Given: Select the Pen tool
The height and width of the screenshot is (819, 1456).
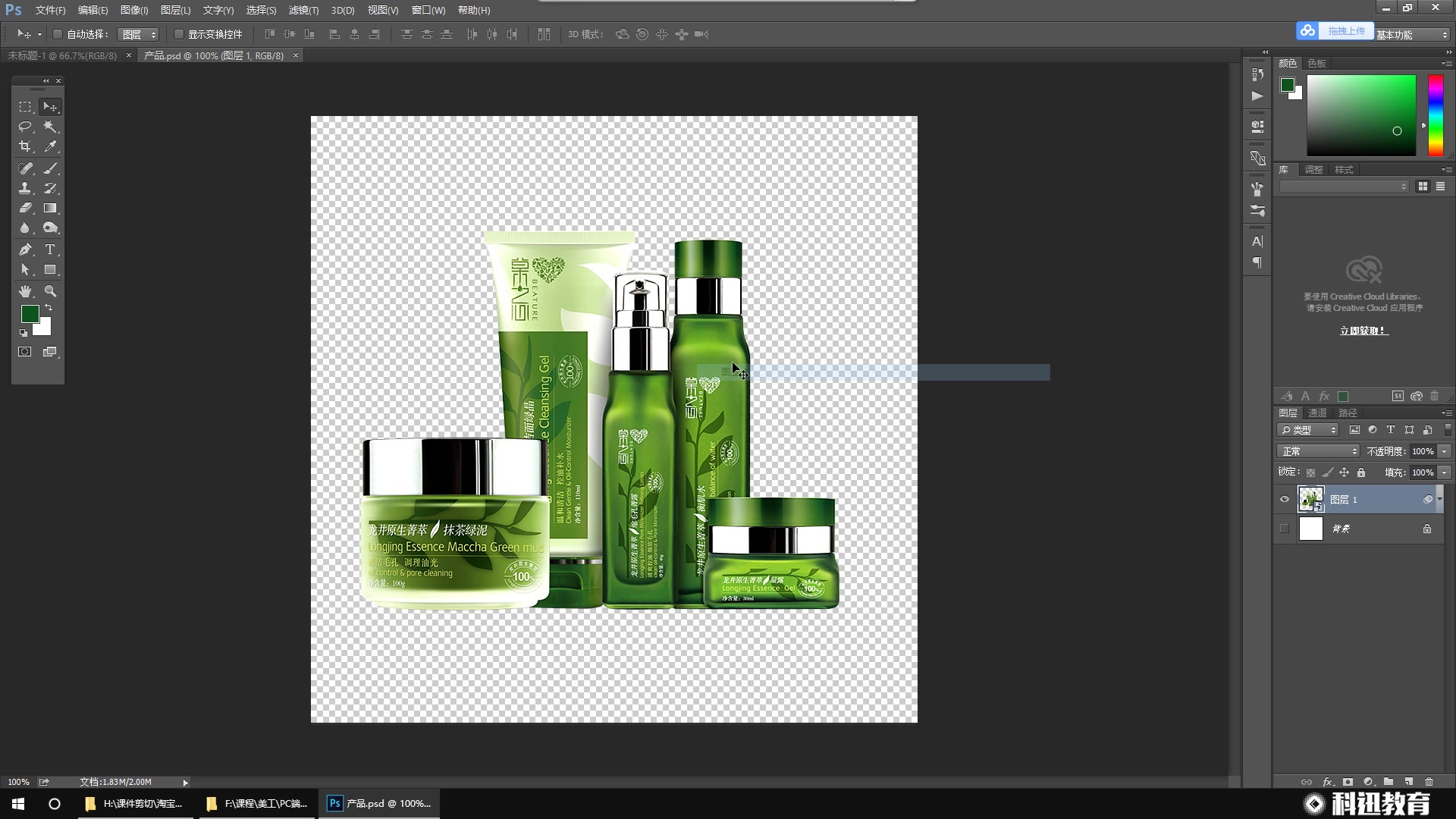Looking at the screenshot, I should point(25,249).
